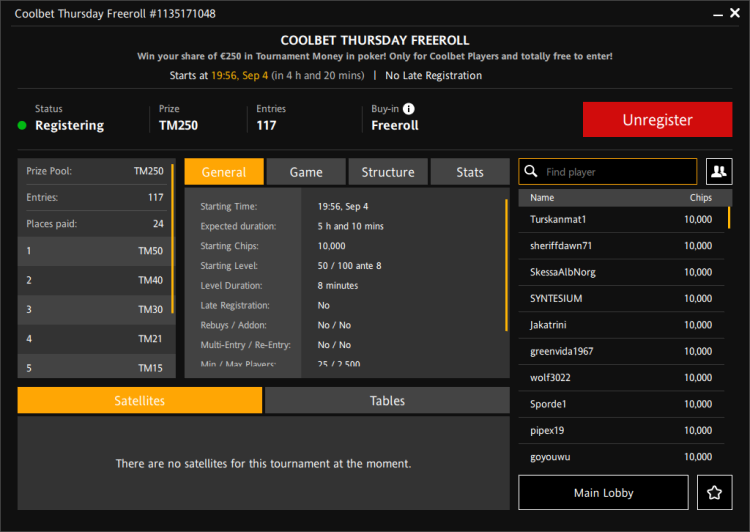Click the window title Coolbet Thursday Freeroll #1135171048
Viewport: 750px width, 532px height.
pos(115,13)
